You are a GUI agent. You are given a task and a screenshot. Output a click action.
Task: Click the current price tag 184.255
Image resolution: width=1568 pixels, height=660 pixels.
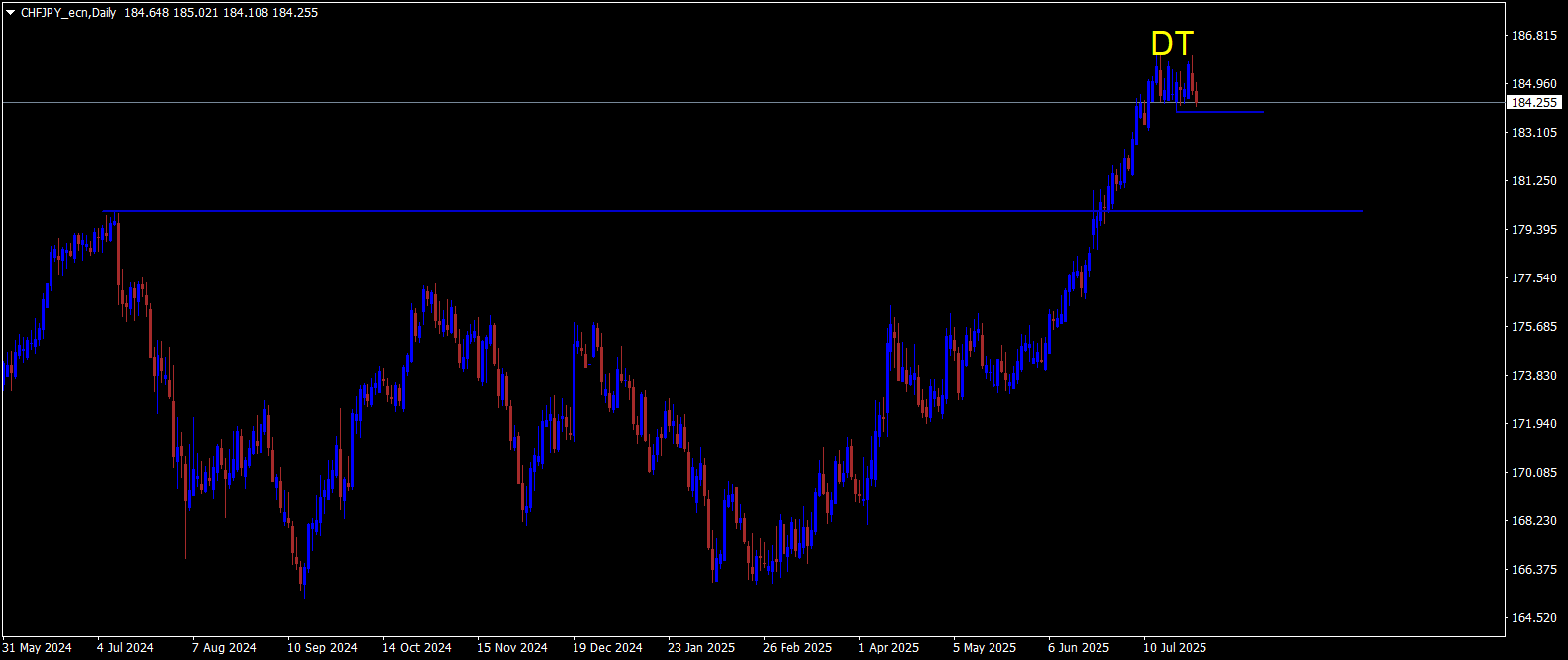pos(1534,102)
